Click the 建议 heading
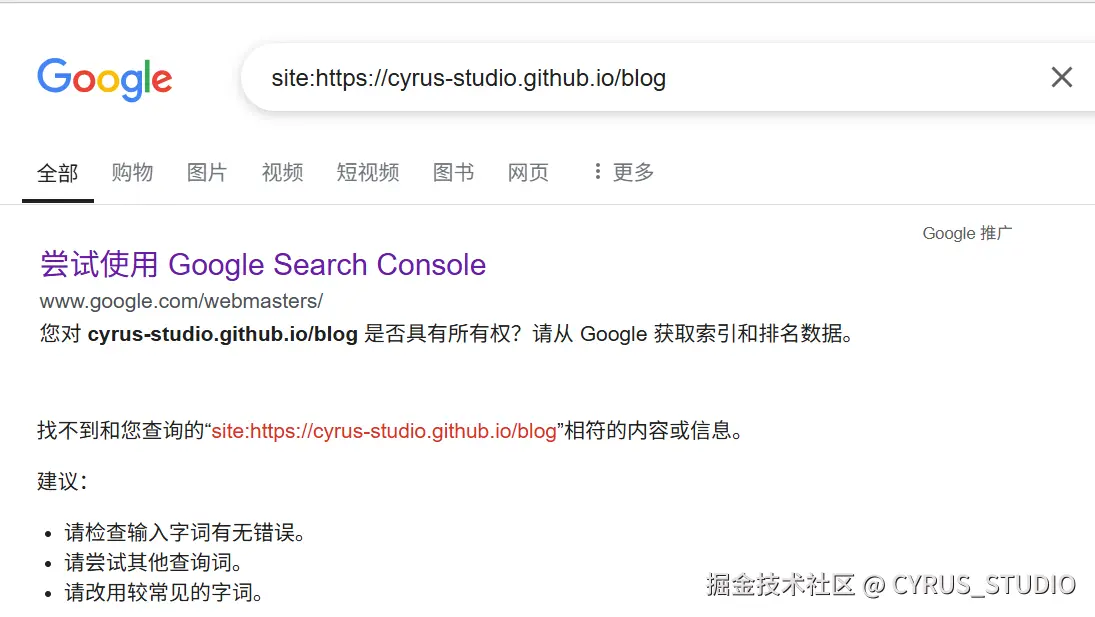Viewport: 1095px width, 617px height. coord(62,481)
